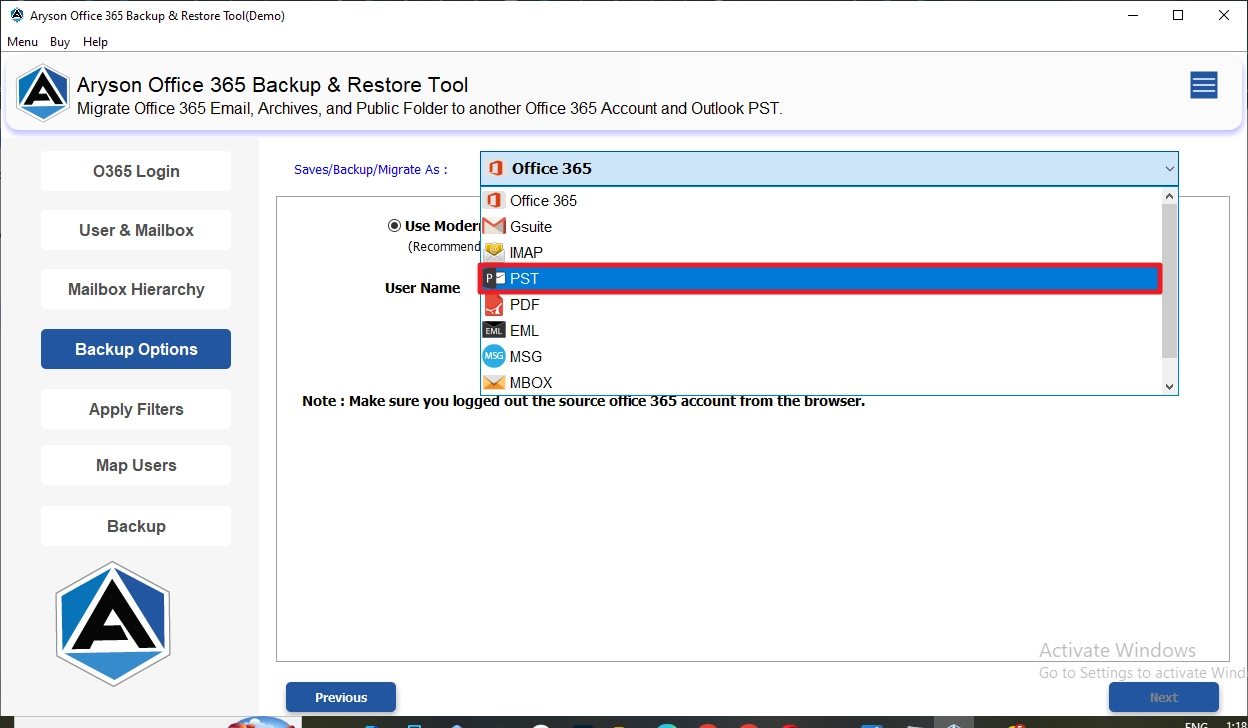Click the dropdown list scrollbar thumb

click(1170, 281)
